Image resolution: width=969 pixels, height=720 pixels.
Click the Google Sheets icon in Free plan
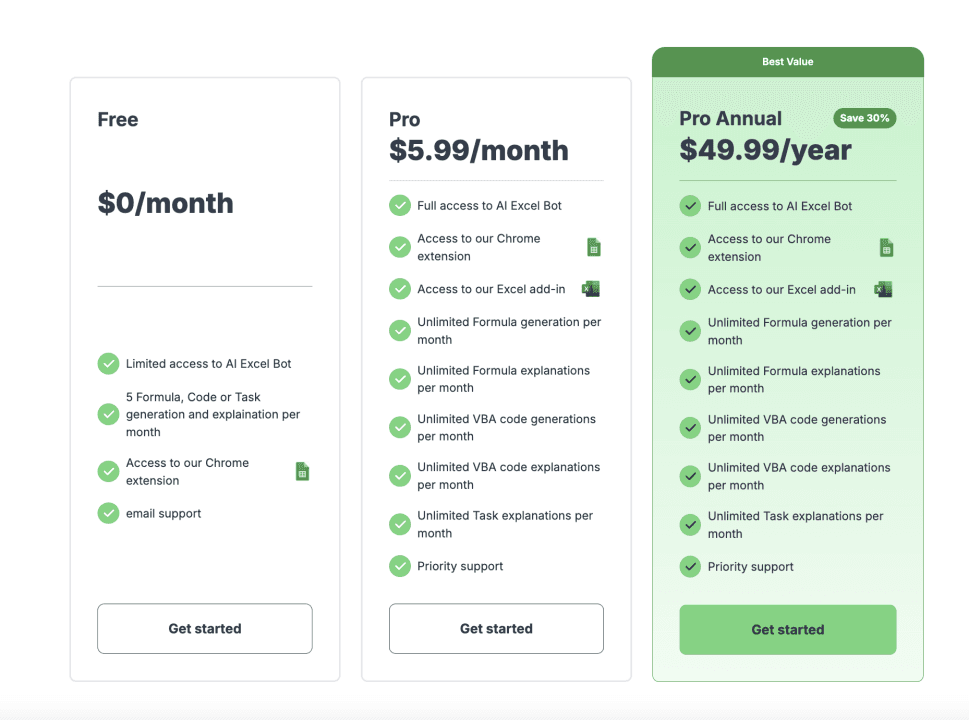coord(302,471)
